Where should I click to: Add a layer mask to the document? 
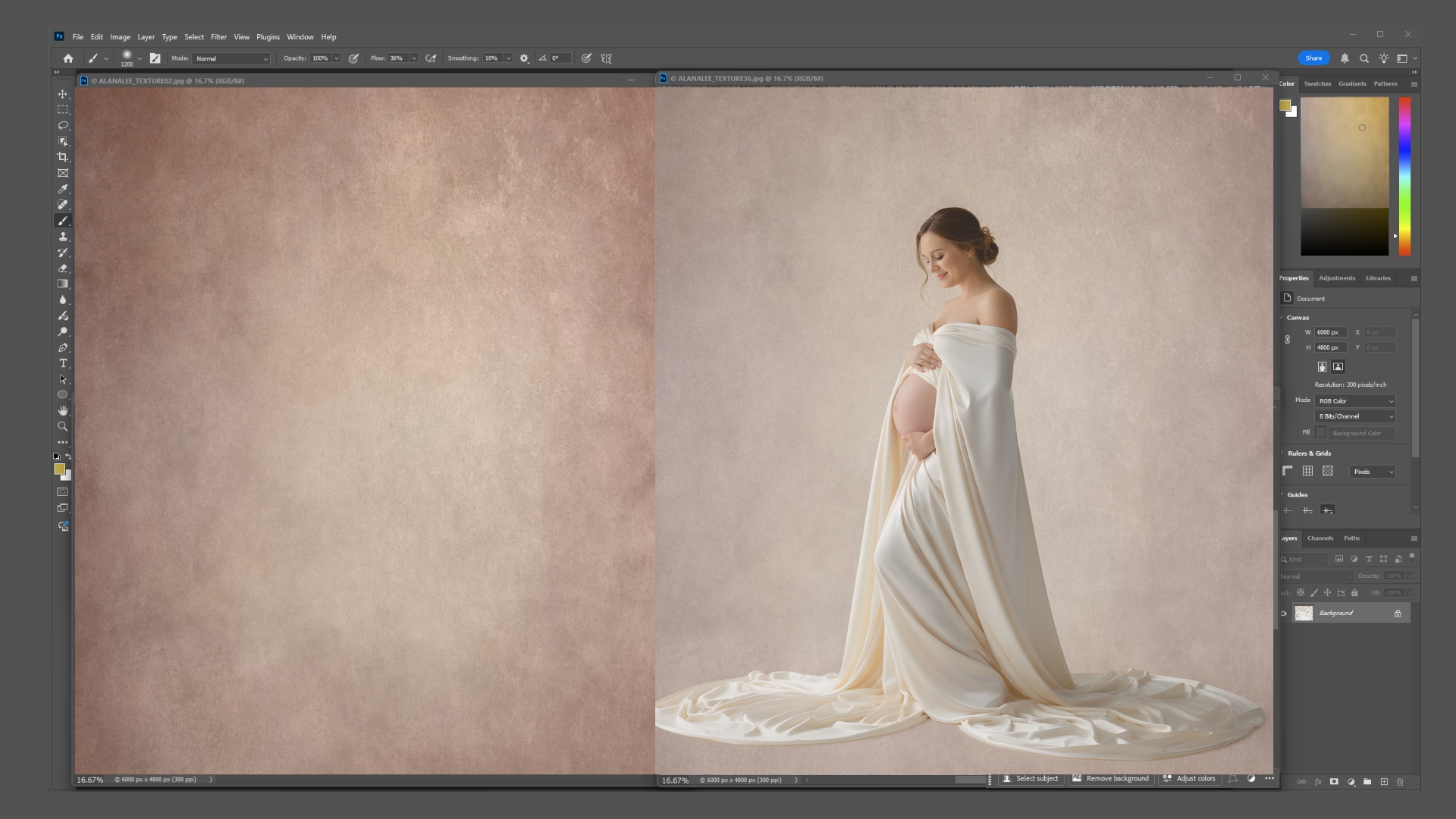click(x=1335, y=782)
